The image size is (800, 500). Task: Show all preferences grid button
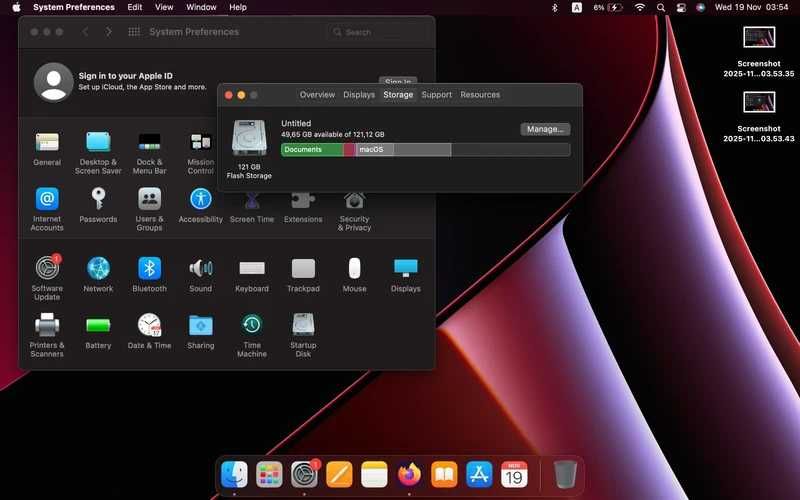coord(134,32)
